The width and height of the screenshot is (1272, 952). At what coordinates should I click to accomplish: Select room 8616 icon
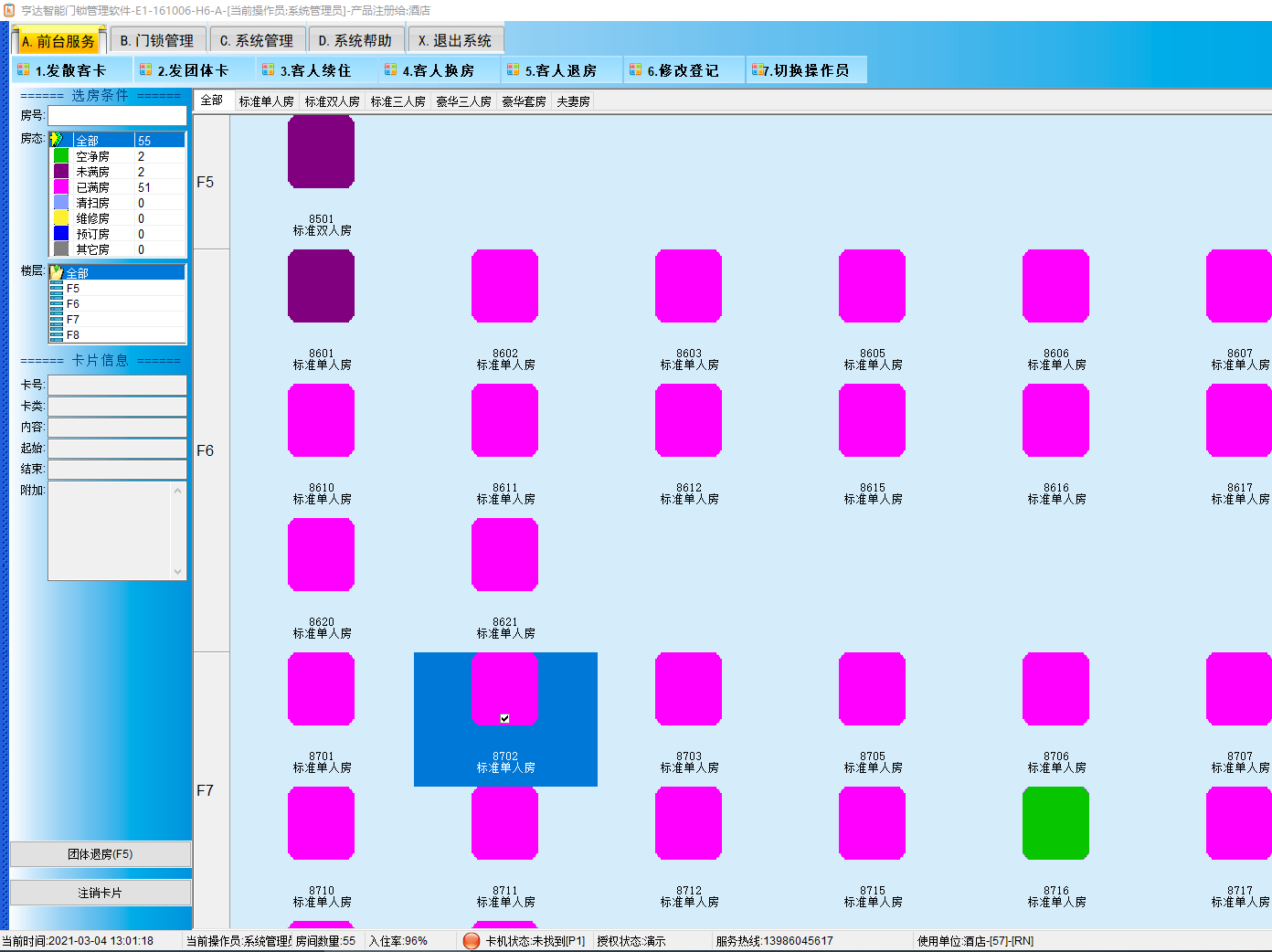point(1055,420)
